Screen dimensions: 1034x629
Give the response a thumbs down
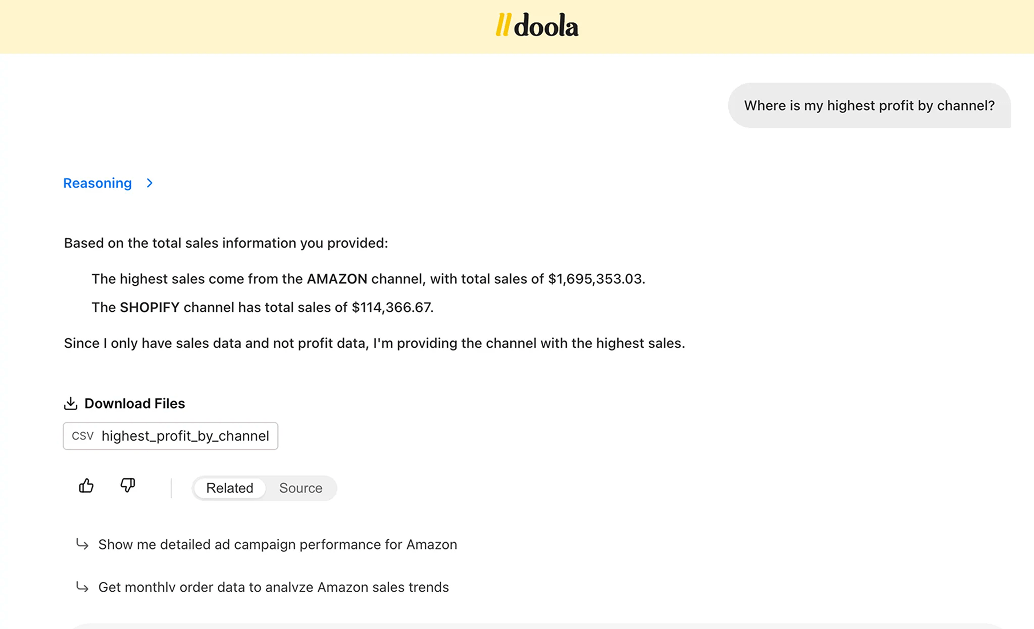(127, 486)
